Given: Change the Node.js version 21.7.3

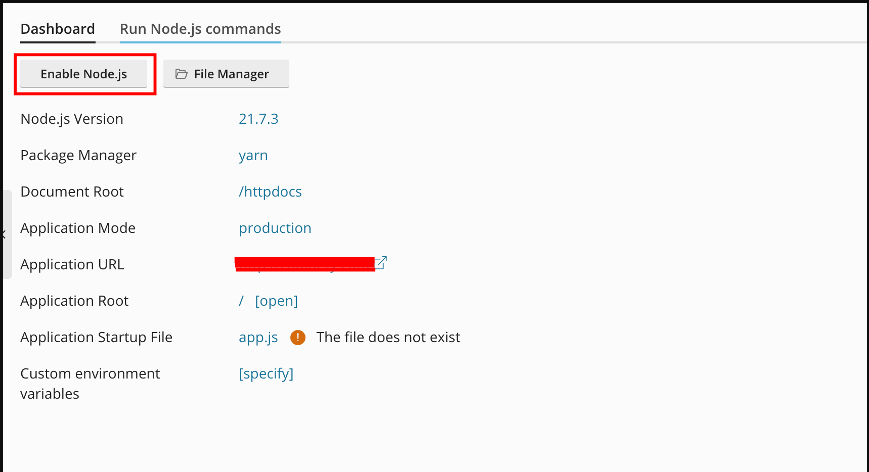Looking at the screenshot, I should [258, 119].
